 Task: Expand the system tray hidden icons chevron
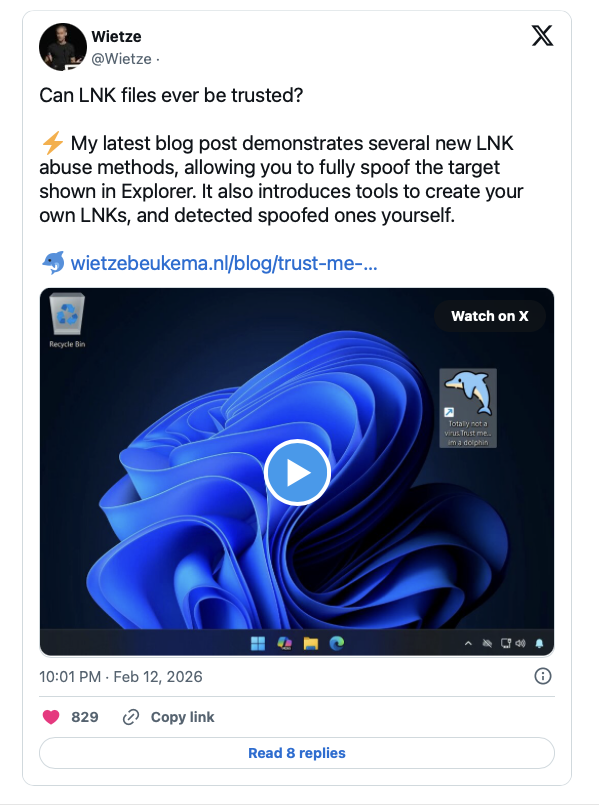[468, 643]
